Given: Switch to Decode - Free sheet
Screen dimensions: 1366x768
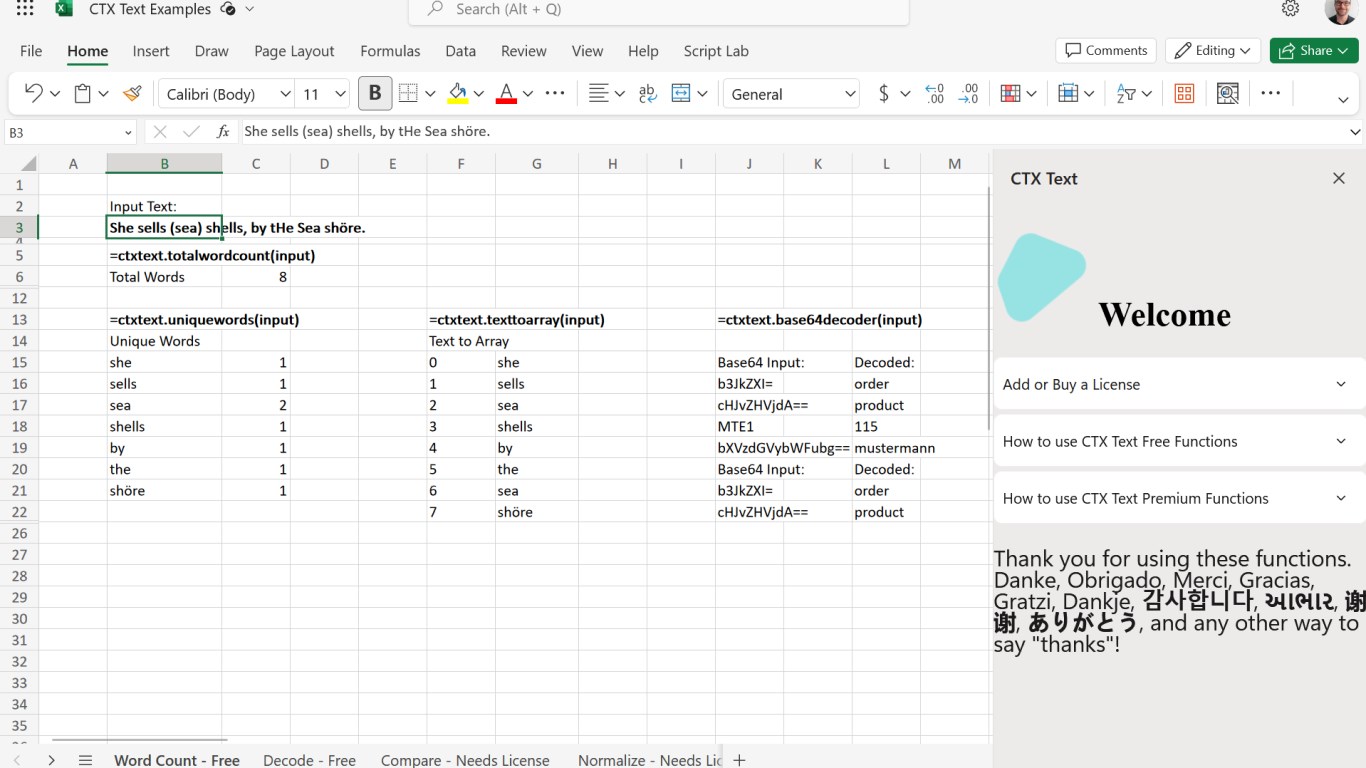Looking at the screenshot, I should (309, 760).
